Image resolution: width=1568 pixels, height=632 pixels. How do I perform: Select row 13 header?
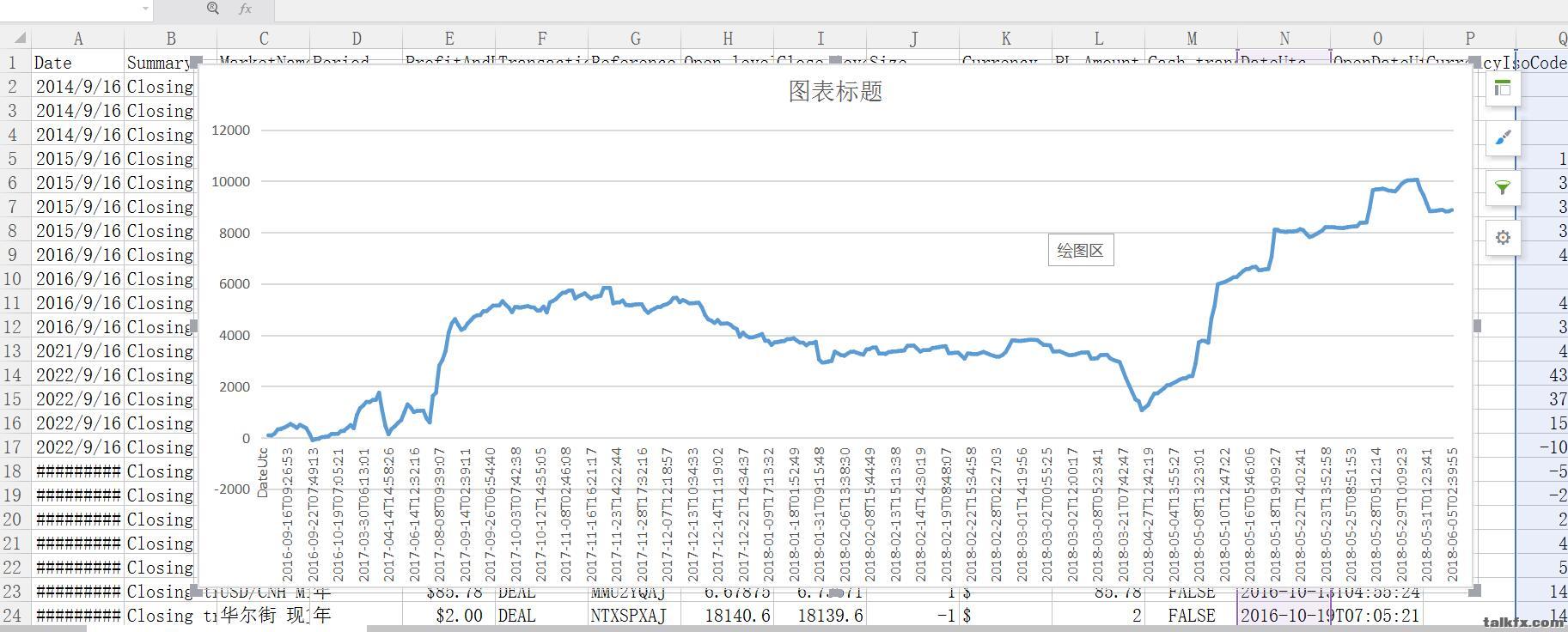pyautogui.click(x=14, y=350)
